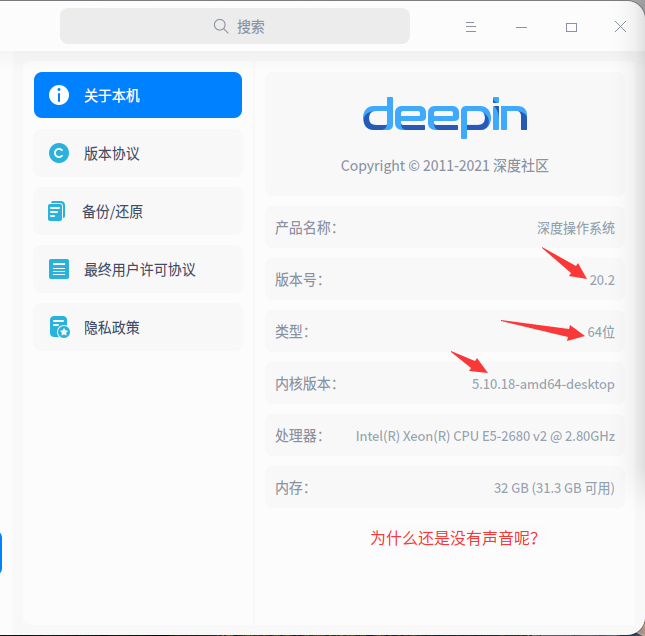The width and height of the screenshot is (645, 636).
Task: Select the 关于本机 menu entry
Action: [x=138, y=95]
